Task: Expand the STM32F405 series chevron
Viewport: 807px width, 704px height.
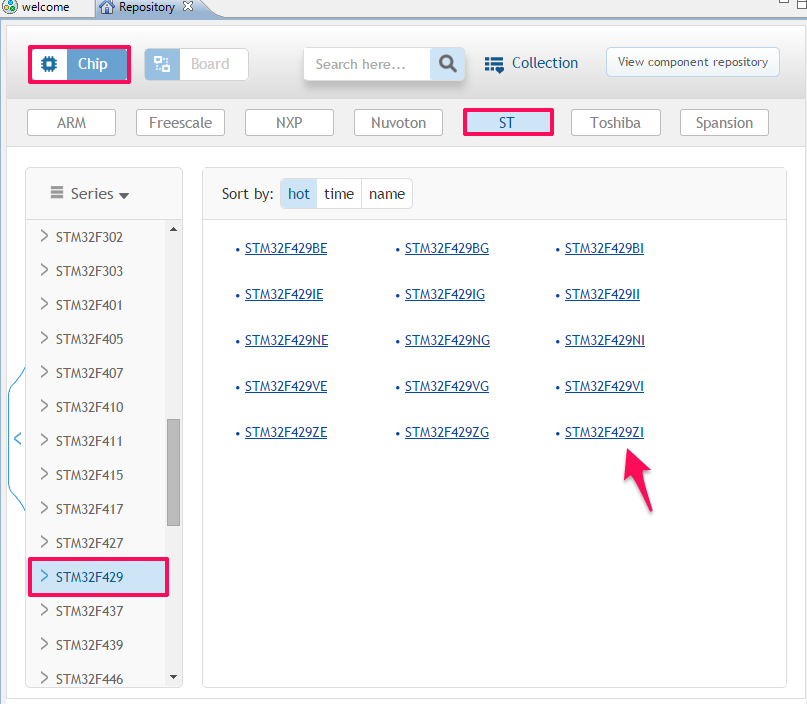Action: pos(44,338)
